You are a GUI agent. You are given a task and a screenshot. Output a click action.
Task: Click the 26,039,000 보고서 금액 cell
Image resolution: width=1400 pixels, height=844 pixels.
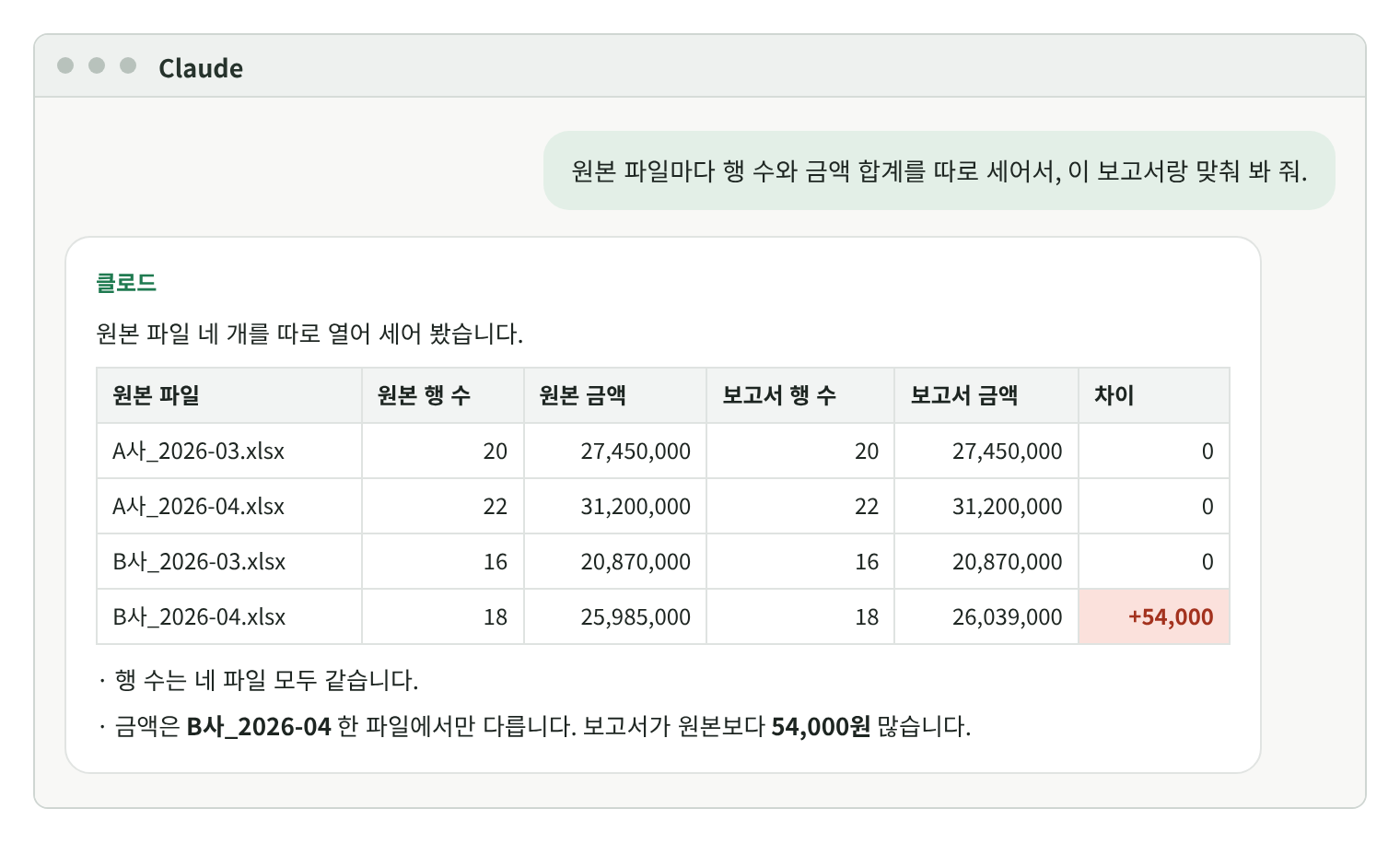(986, 616)
